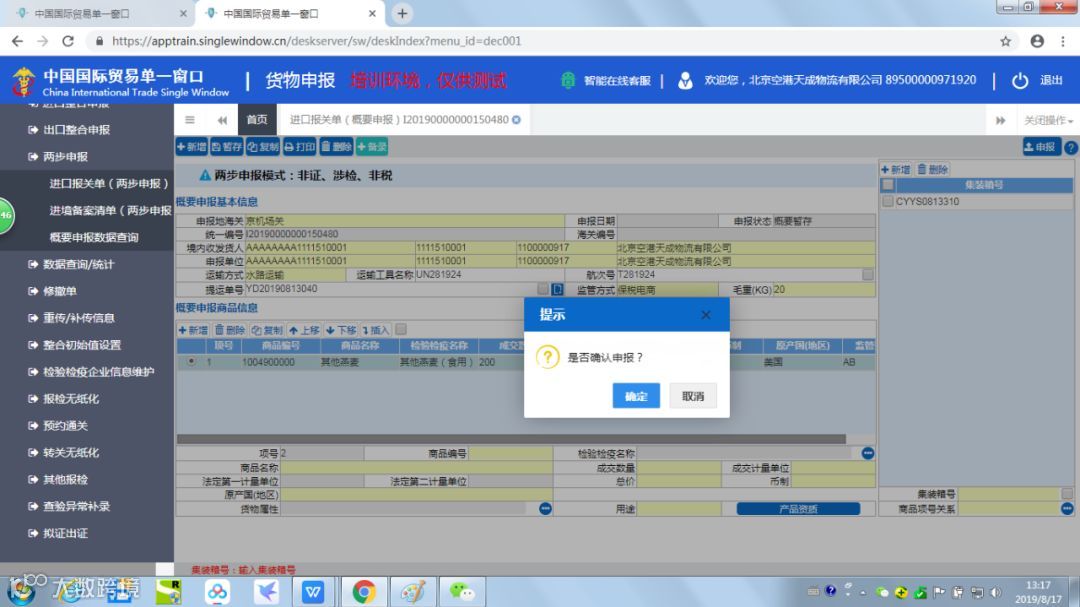Click the 打印 print toolbar icon
The image size is (1080, 607).
click(x=300, y=147)
